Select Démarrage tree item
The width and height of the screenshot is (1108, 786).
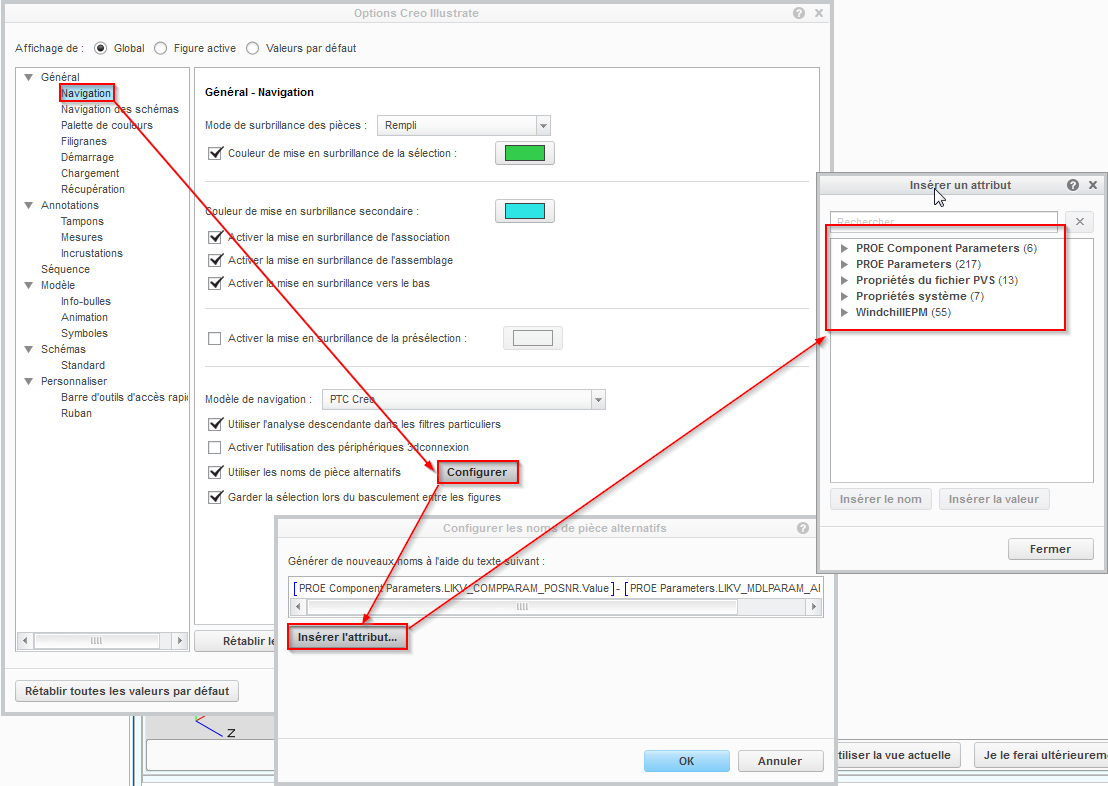[x=87, y=157]
